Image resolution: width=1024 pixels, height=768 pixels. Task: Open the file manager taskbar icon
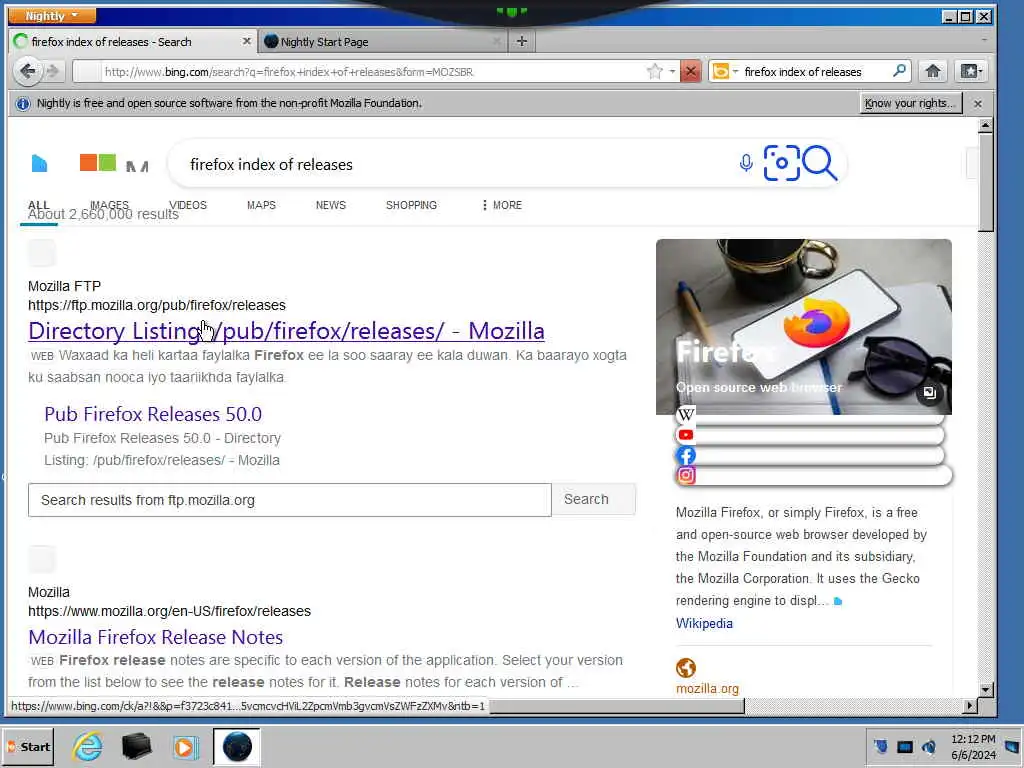(136, 746)
